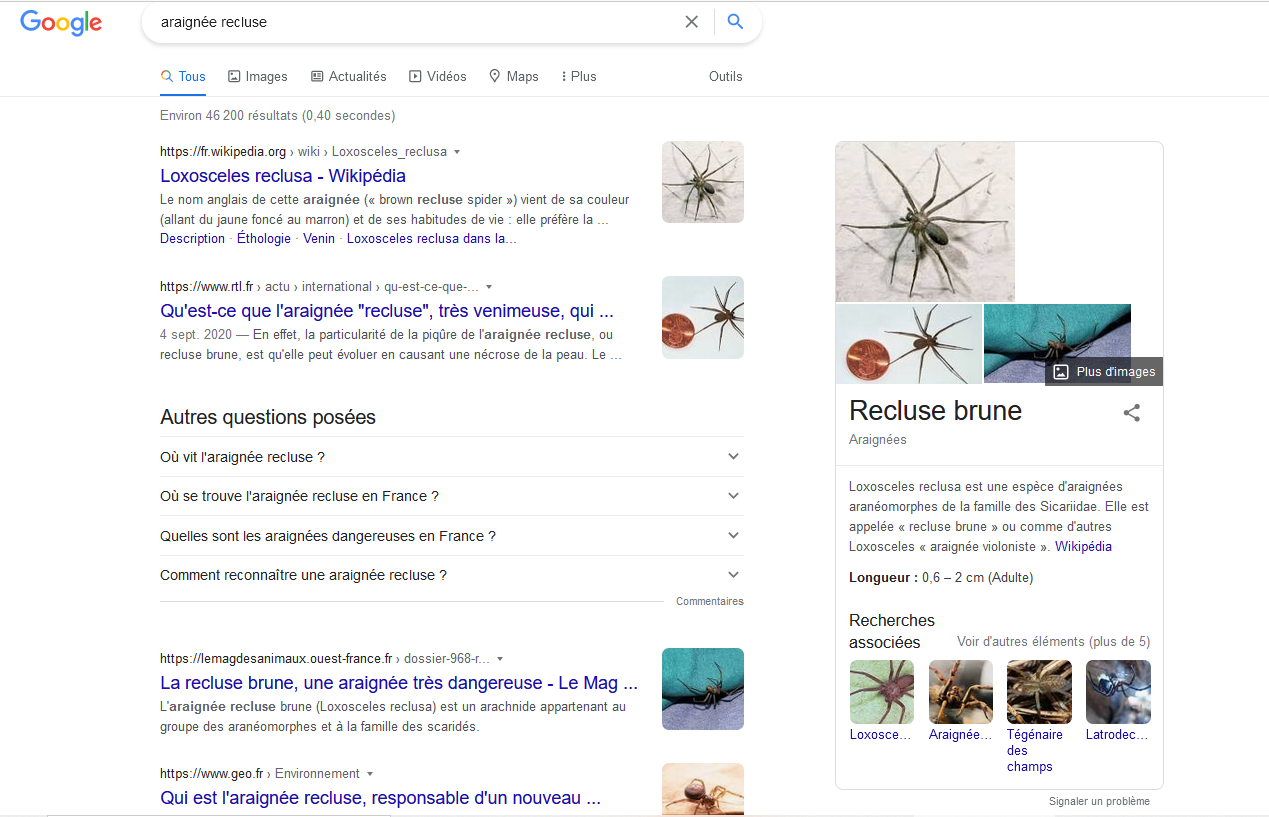Image resolution: width=1269 pixels, height=817 pixels.
Task: Switch to the Actualités tab
Action: (x=349, y=77)
